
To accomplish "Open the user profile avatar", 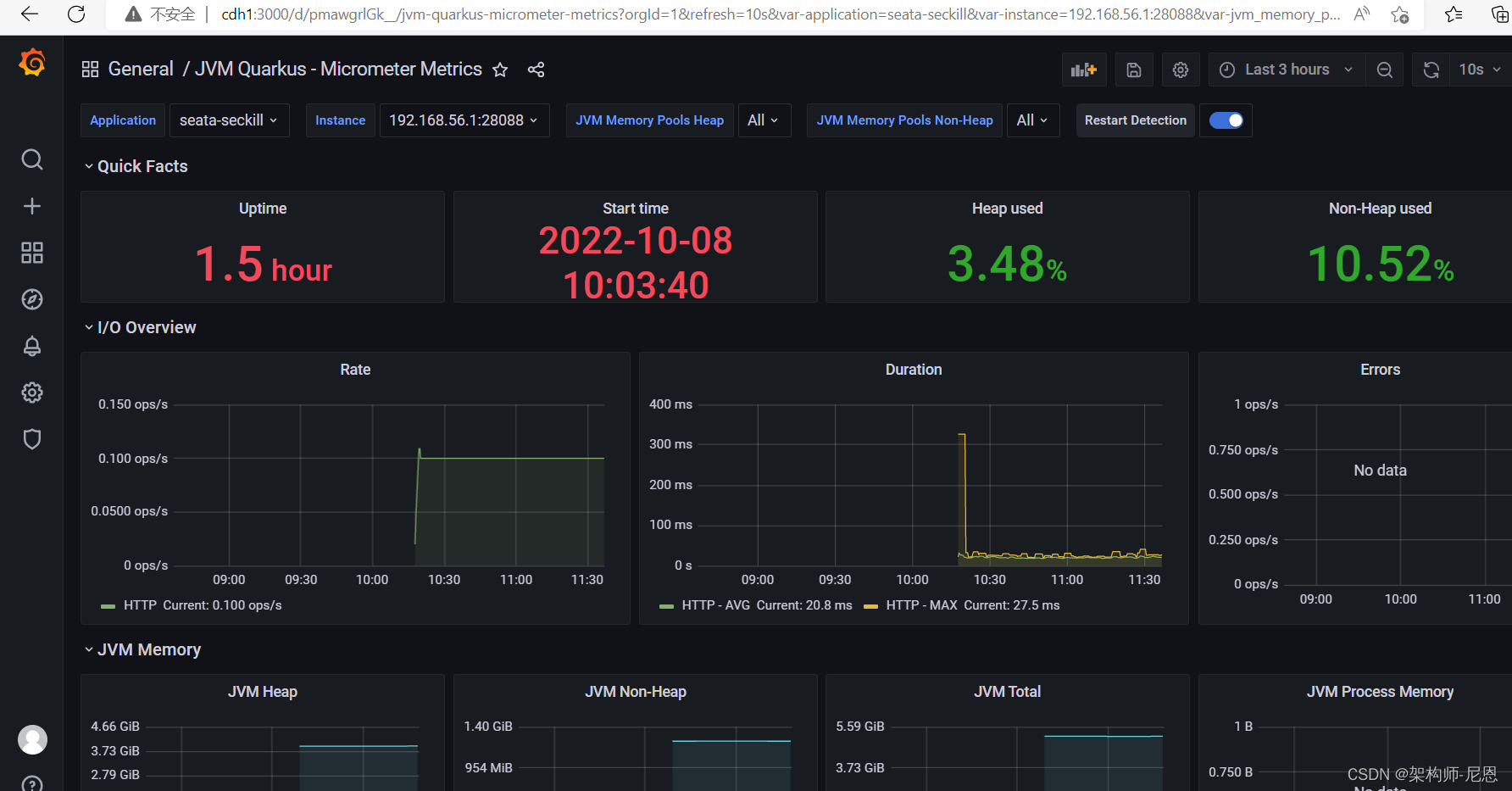I will click(32, 740).
